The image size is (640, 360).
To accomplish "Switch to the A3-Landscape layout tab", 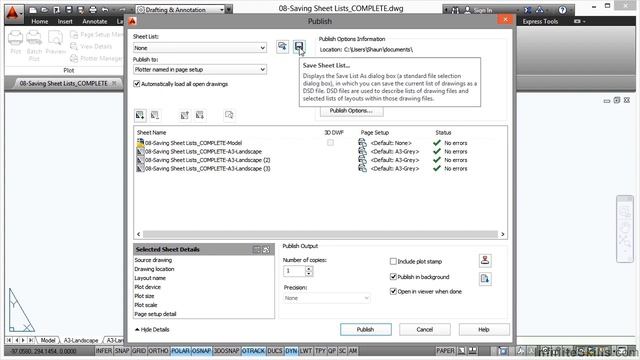I will 81,340.
